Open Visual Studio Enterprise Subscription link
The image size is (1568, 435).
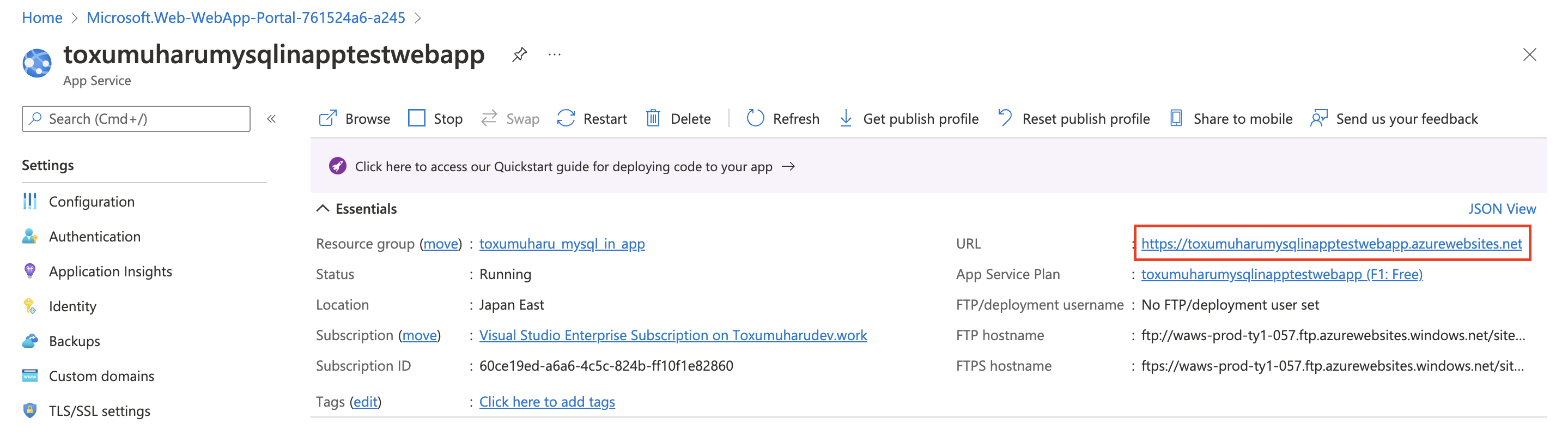[673, 335]
